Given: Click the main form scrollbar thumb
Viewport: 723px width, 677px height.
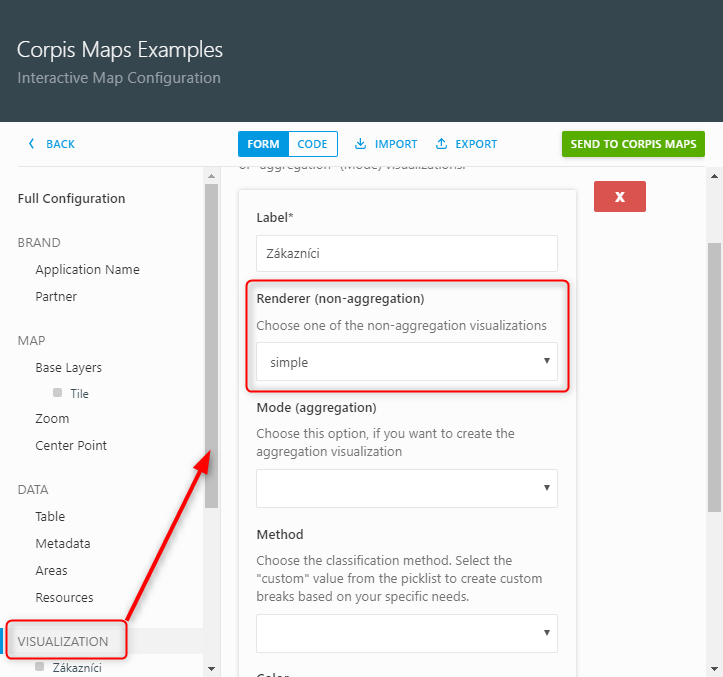Looking at the screenshot, I should point(714,377).
